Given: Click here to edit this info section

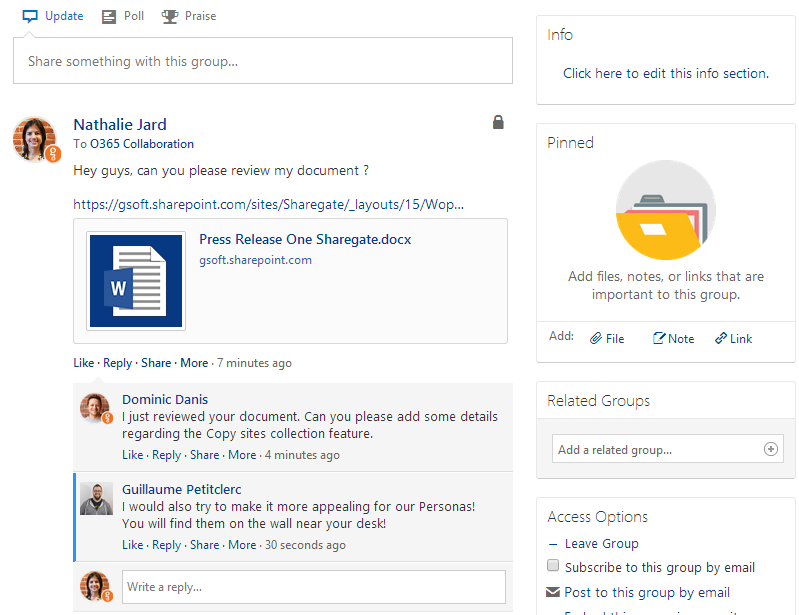Looking at the screenshot, I should [665, 73].
